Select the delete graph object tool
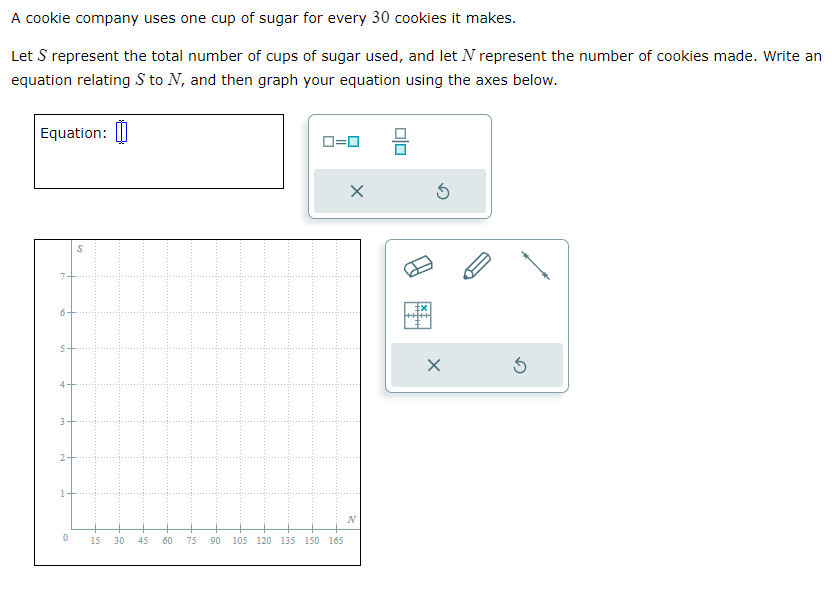The image size is (832, 591). pyautogui.click(x=419, y=313)
